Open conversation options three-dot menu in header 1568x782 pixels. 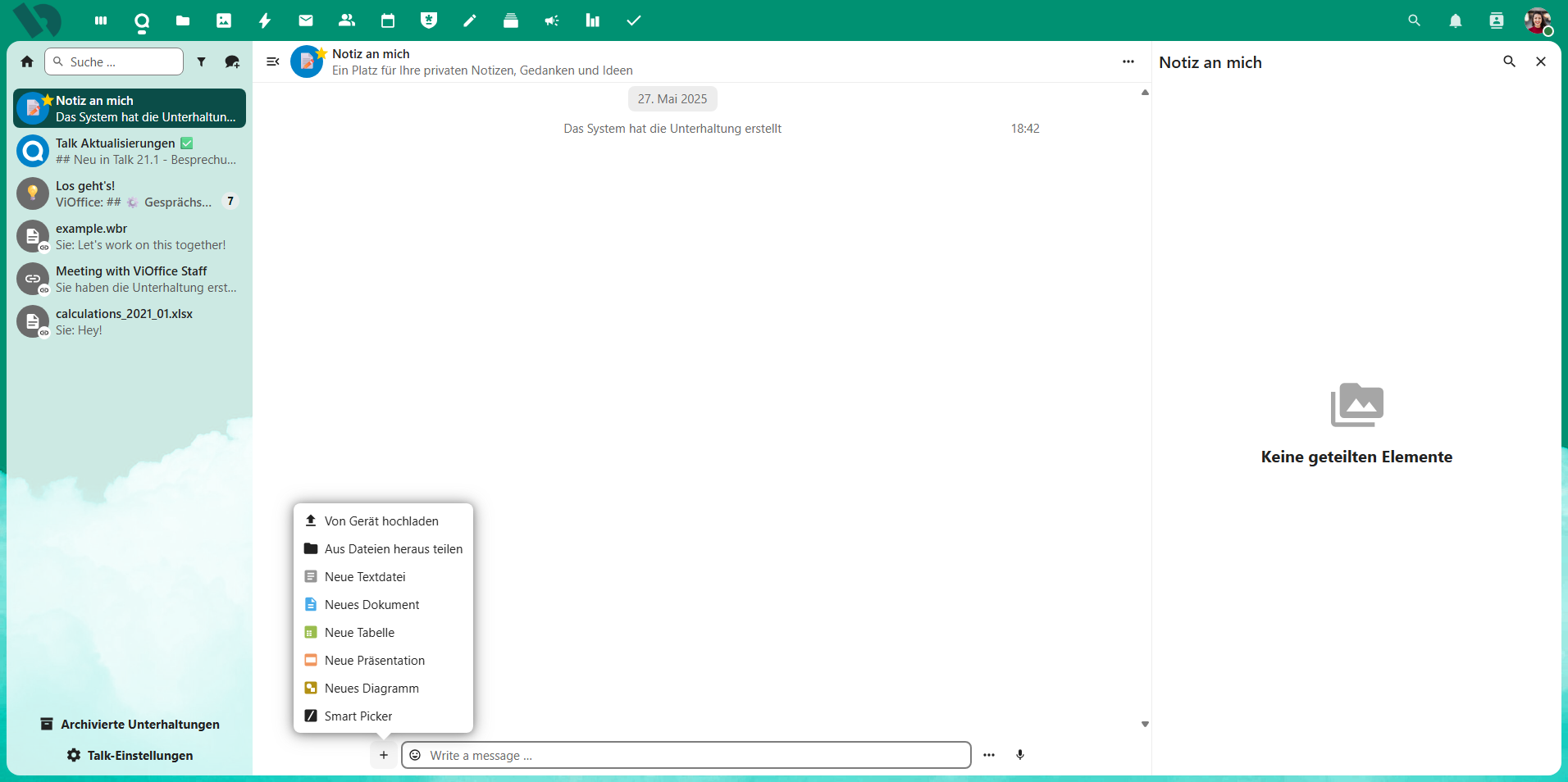(x=1128, y=62)
